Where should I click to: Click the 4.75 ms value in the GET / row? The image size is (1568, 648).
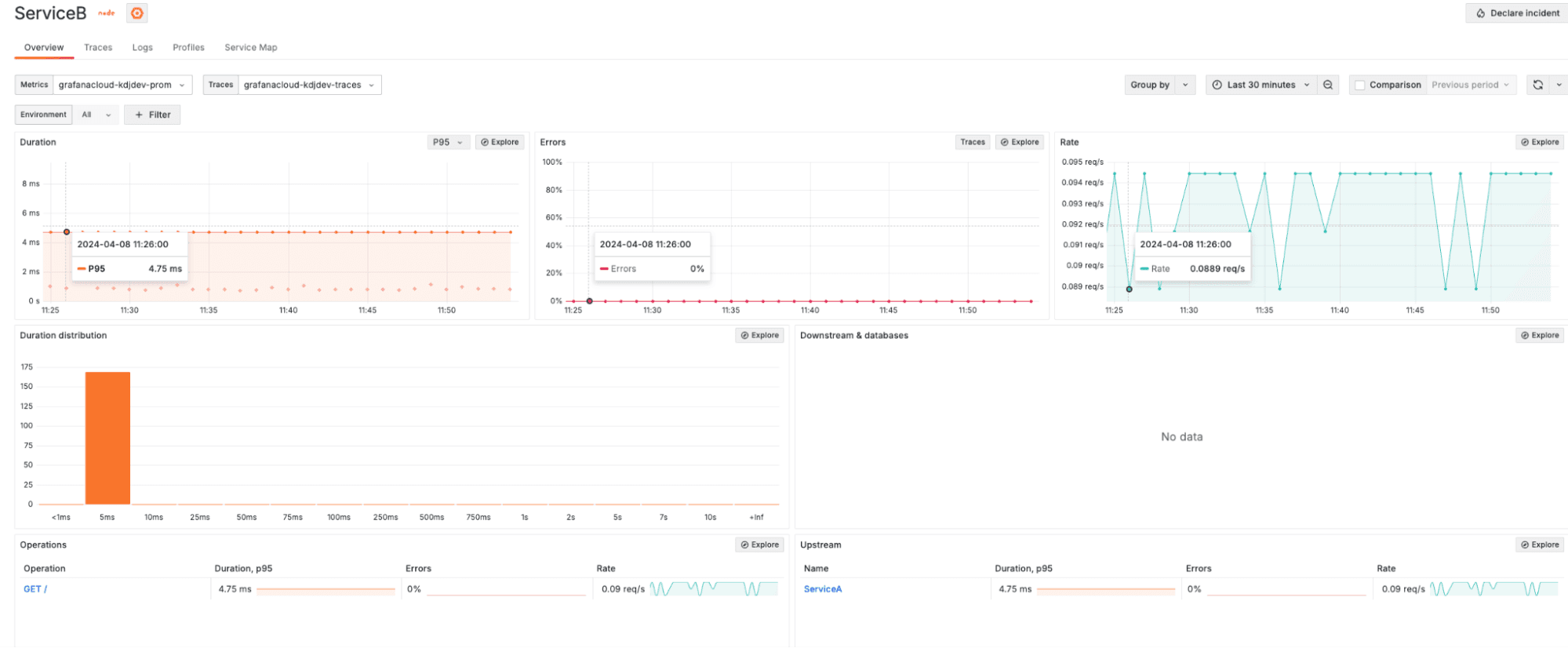click(235, 589)
